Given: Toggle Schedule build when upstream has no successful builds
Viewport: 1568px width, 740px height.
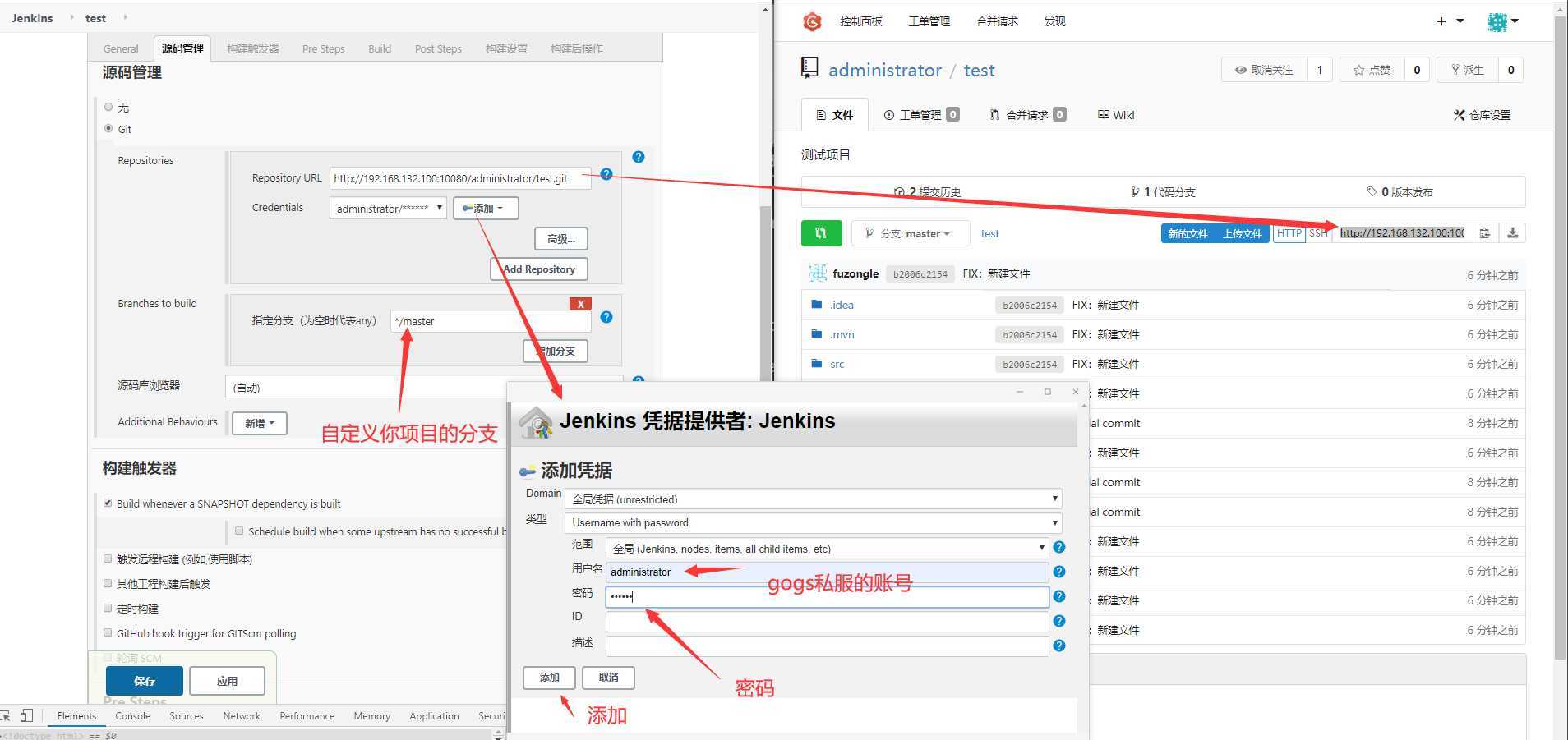Looking at the screenshot, I should pos(239,531).
